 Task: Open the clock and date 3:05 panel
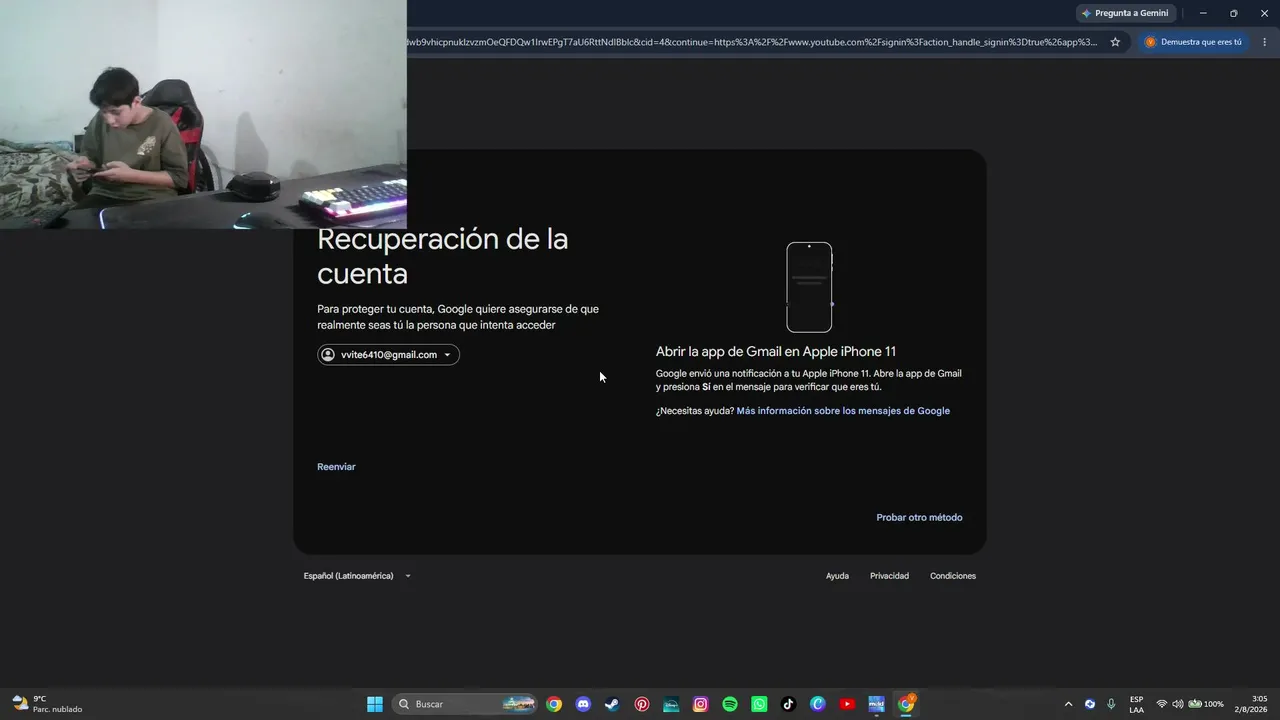pos(1251,704)
